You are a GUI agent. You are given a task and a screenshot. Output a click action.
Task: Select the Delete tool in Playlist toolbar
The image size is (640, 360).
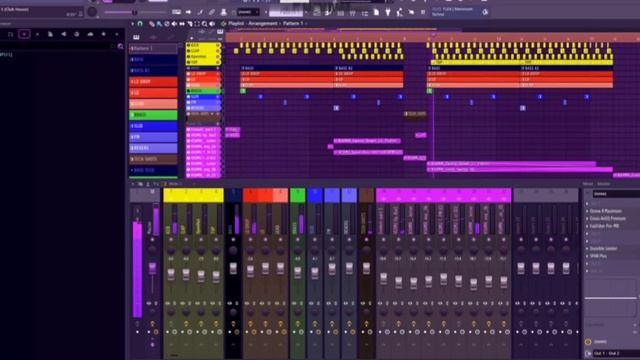[x=167, y=24]
